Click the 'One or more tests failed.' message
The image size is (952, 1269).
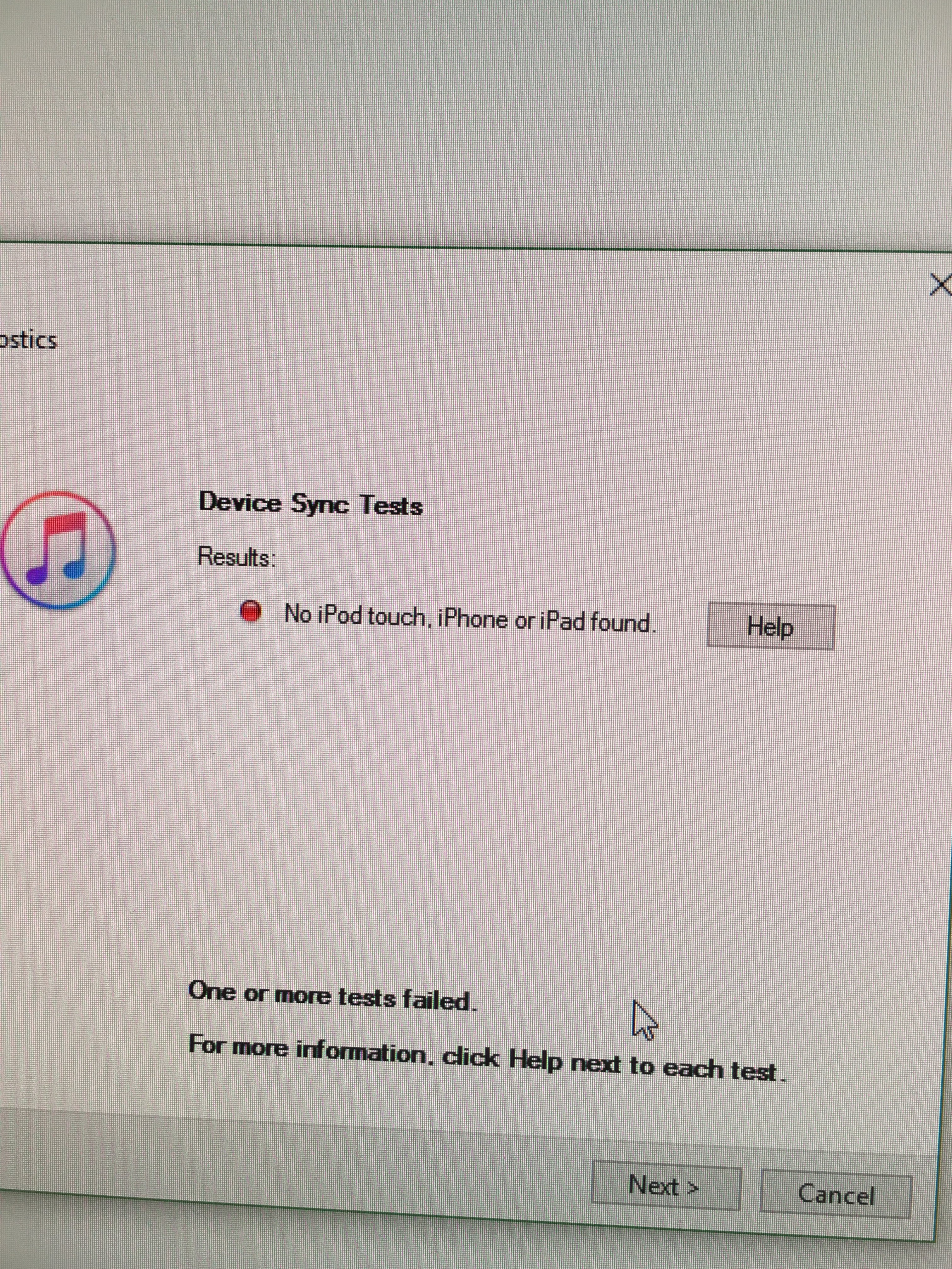pos(333,997)
